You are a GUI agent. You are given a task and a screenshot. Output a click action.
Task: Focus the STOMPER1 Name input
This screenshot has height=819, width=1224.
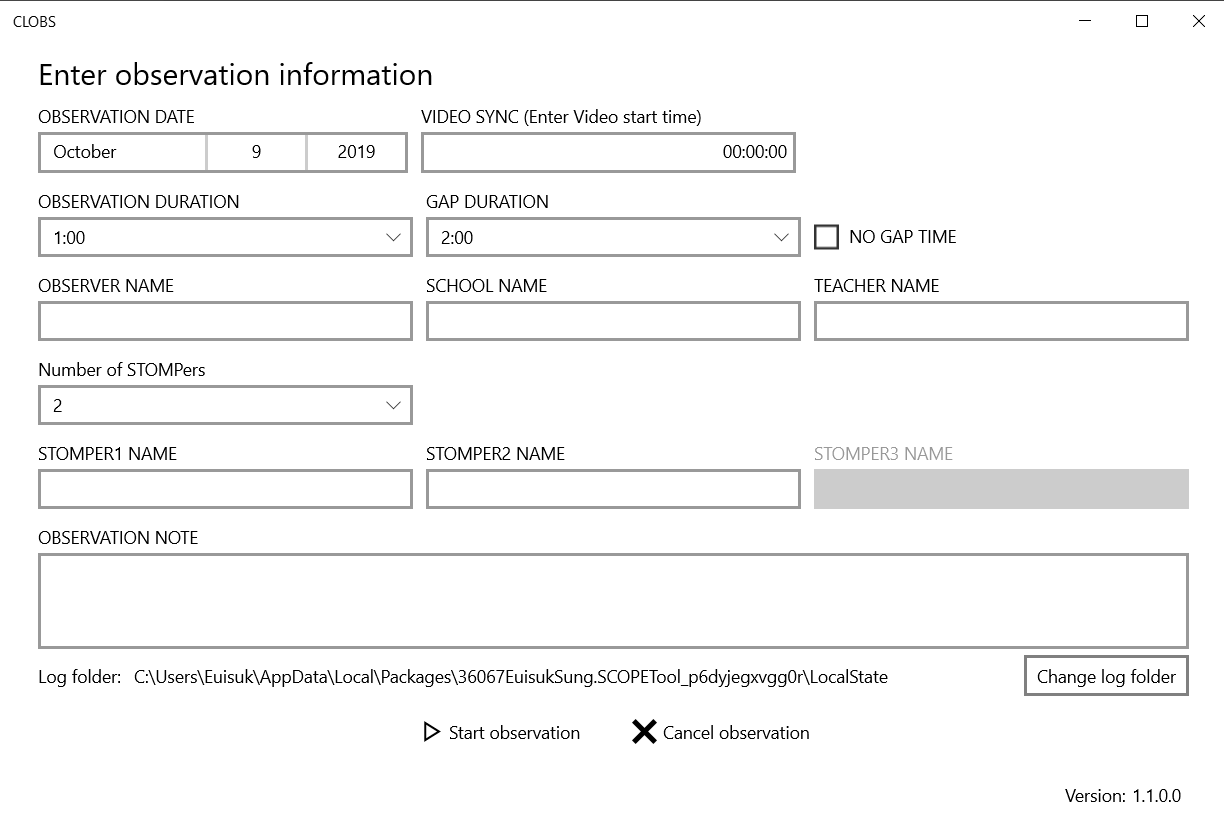point(225,489)
